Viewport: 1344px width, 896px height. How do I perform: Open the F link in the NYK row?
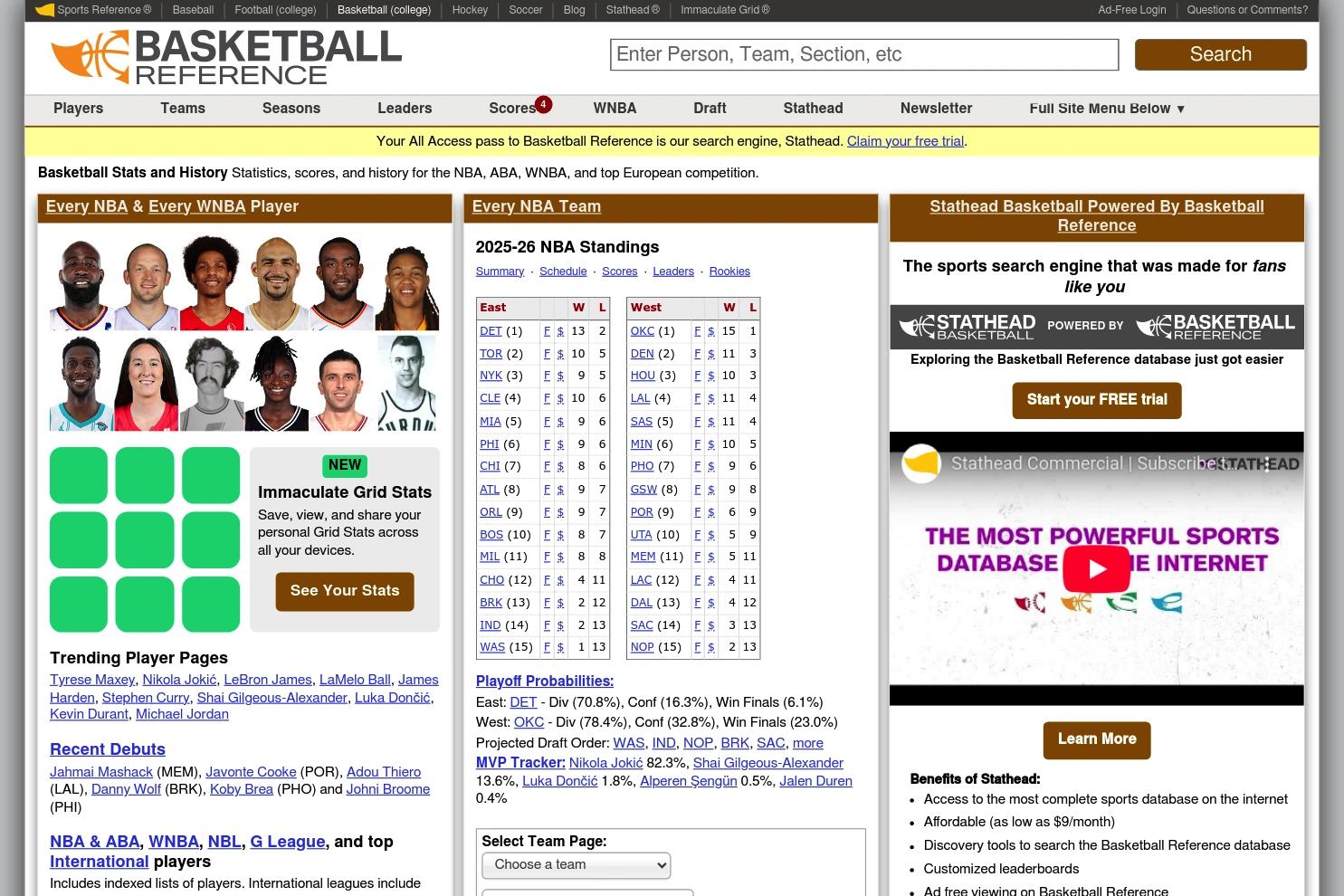click(x=547, y=376)
